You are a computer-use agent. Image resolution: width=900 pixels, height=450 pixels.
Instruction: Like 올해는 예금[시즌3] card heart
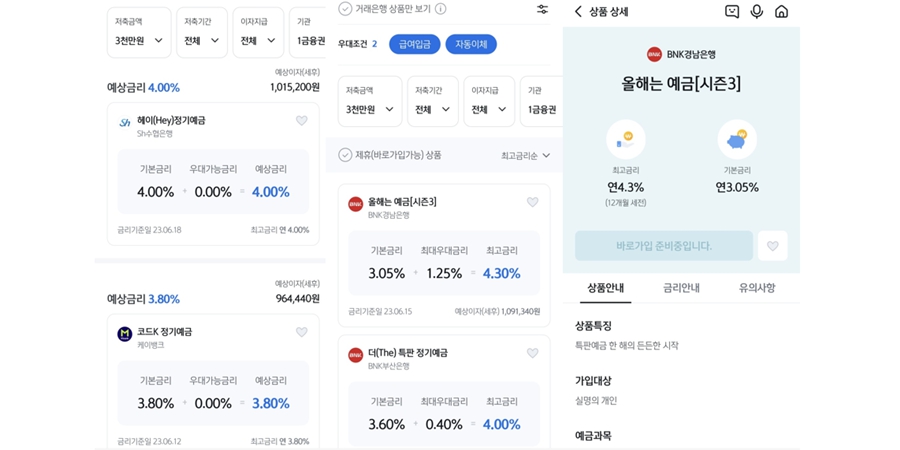pos(533,202)
